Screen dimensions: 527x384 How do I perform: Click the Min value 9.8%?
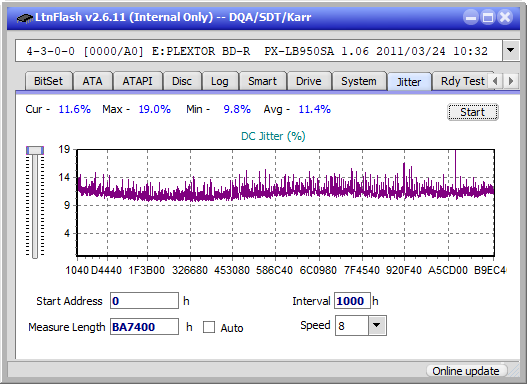[x=237, y=109]
